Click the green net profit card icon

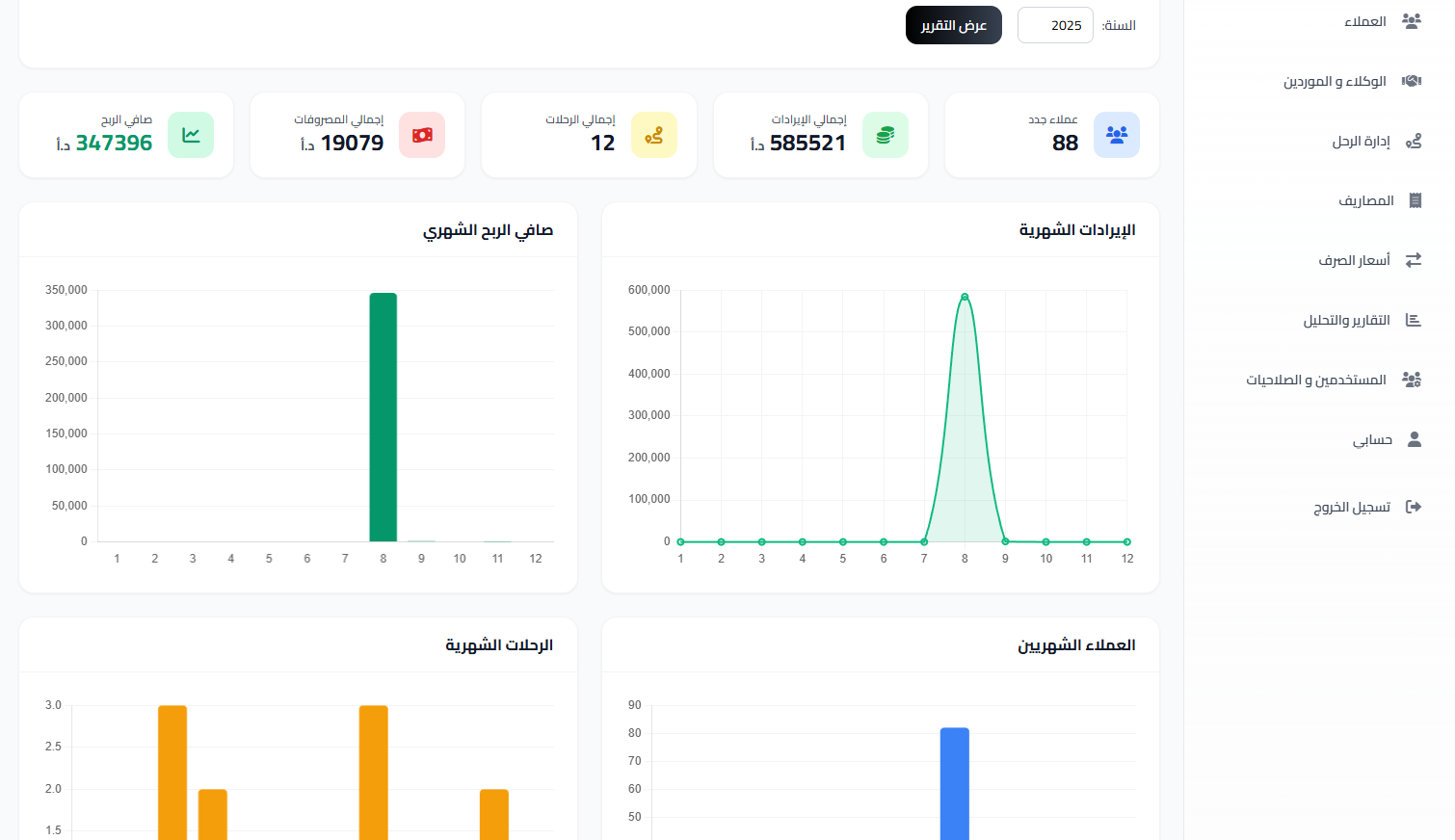[191, 135]
